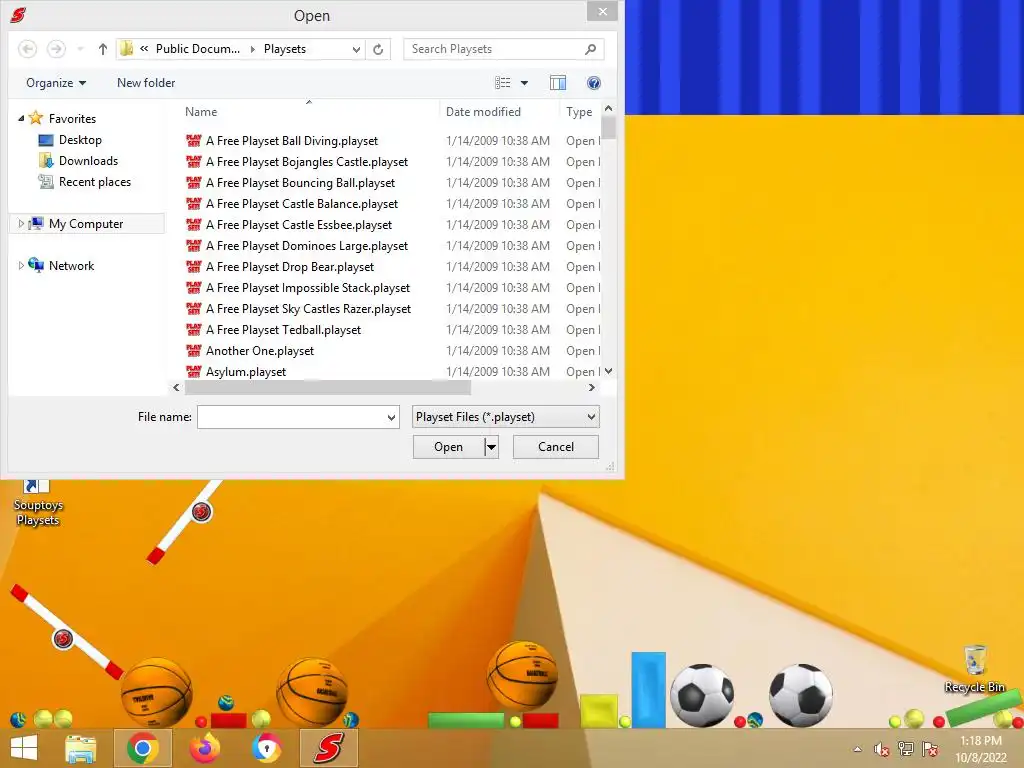Click the vertical scrollbar down arrow

pyautogui.click(x=609, y=371)
